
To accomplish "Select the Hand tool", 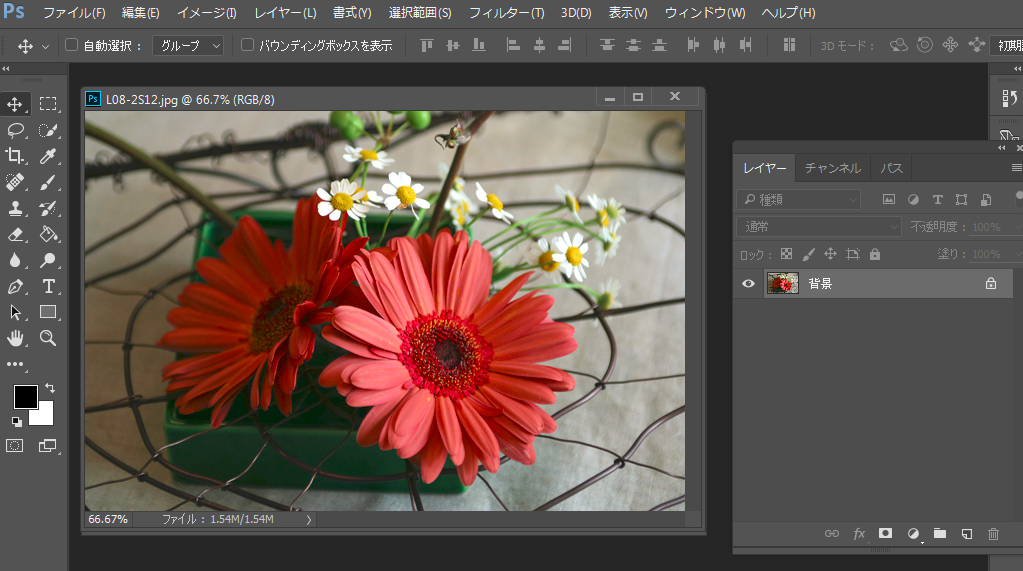I will click(x=15, y=338).
